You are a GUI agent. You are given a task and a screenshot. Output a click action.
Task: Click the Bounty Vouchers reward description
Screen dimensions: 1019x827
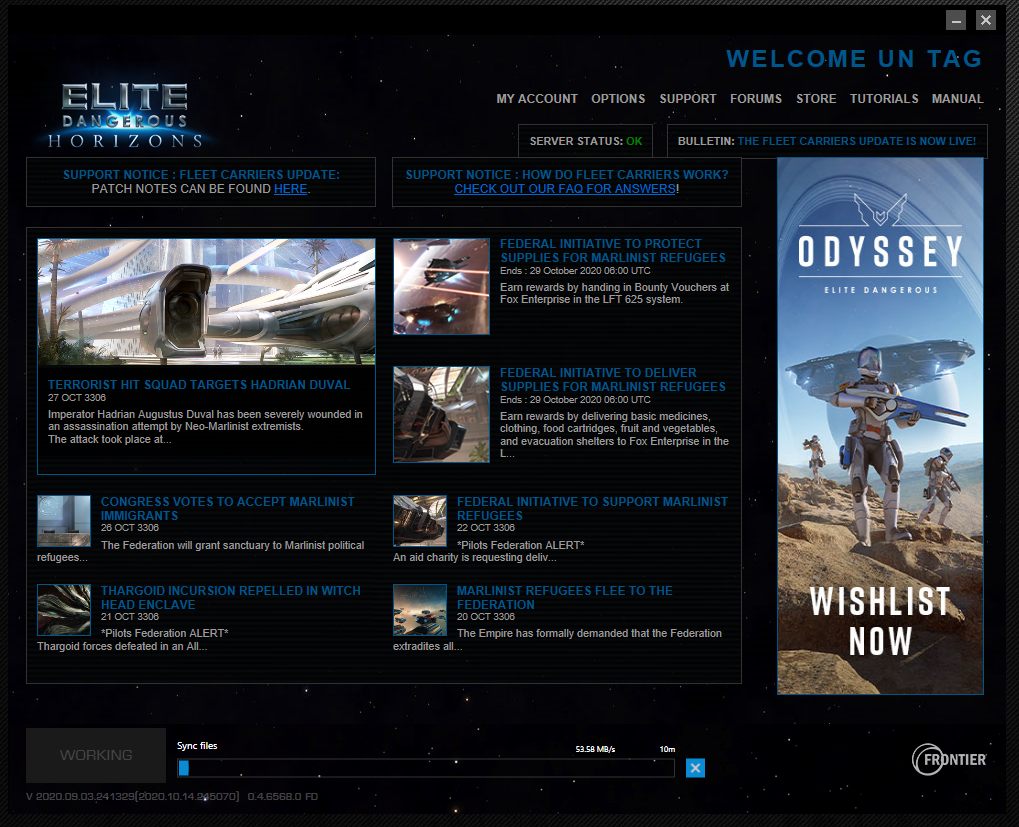click(614, 293)
